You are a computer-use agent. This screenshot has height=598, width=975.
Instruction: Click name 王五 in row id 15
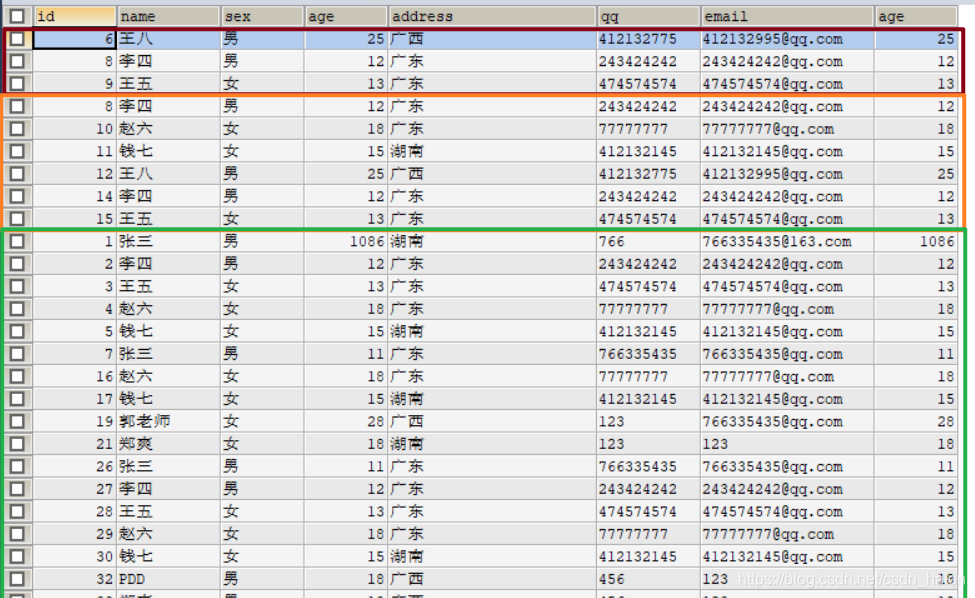click(x=169, y=218)
